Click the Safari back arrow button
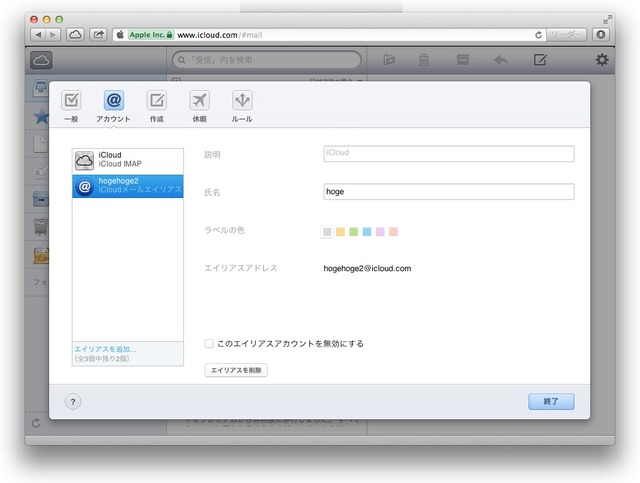Viewport: 640px width, 483px height. [x=38, y=35]
